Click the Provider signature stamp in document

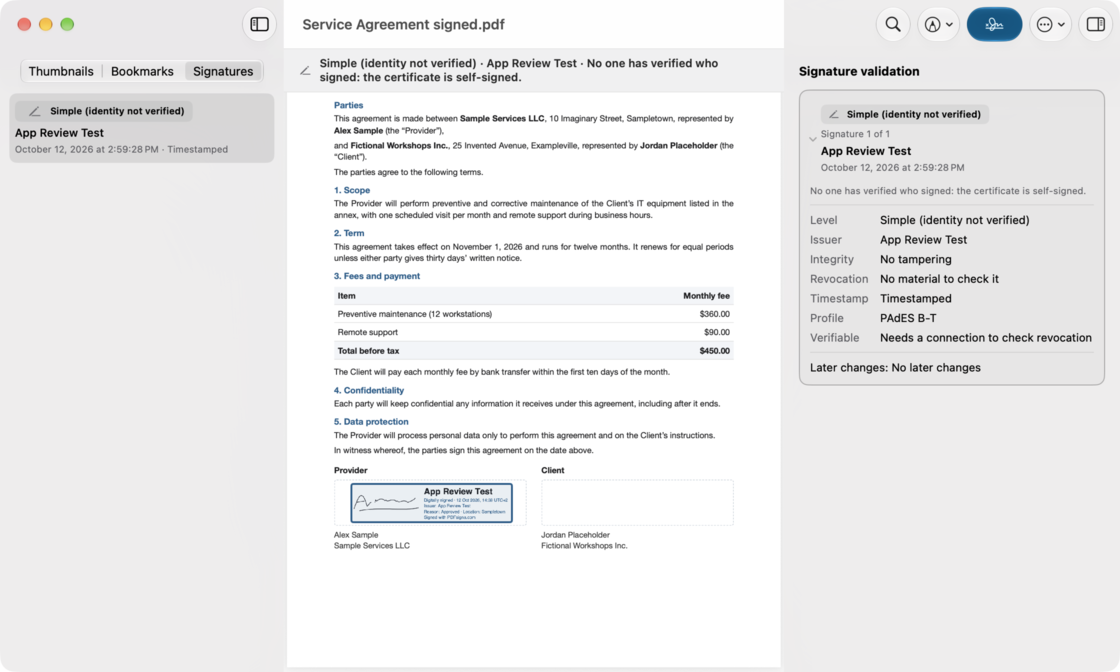coord(431,503)
